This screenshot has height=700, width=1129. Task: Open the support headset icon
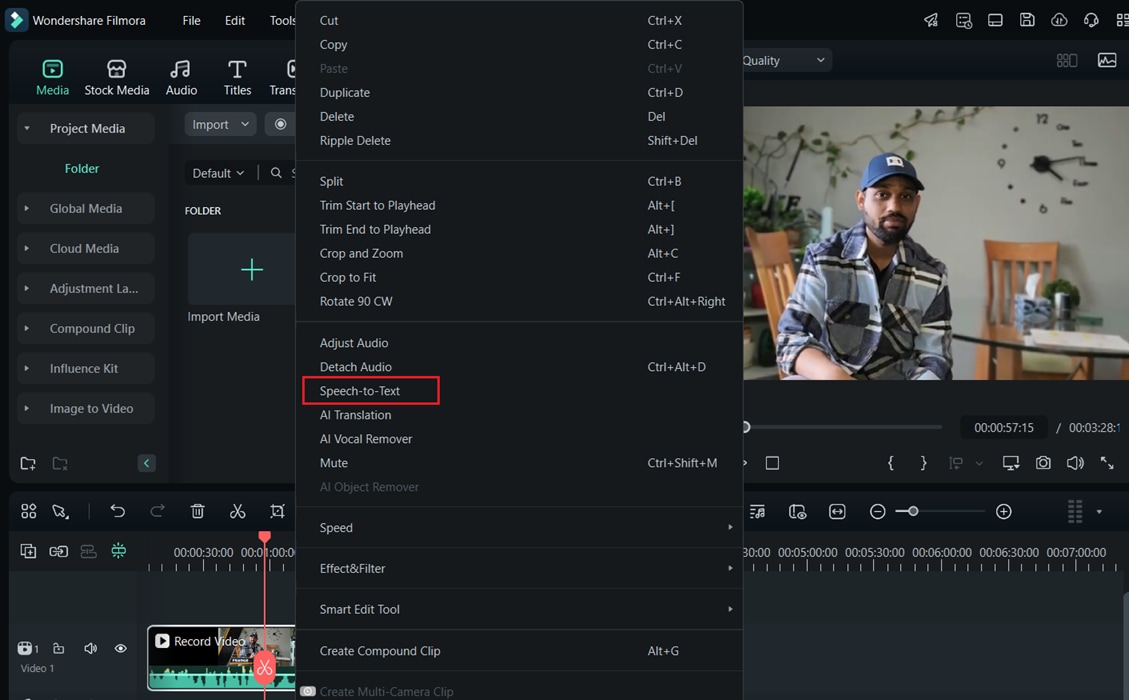click(1091, 20)
